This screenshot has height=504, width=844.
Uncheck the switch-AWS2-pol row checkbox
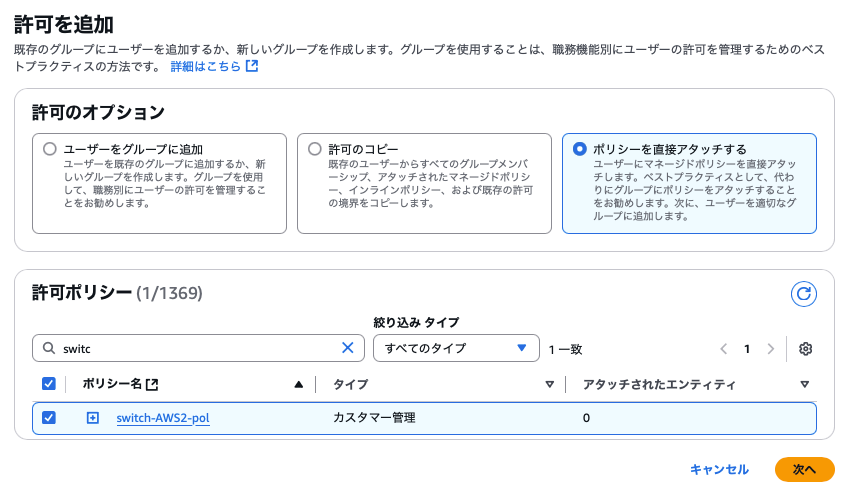click(x=49, y=418)
